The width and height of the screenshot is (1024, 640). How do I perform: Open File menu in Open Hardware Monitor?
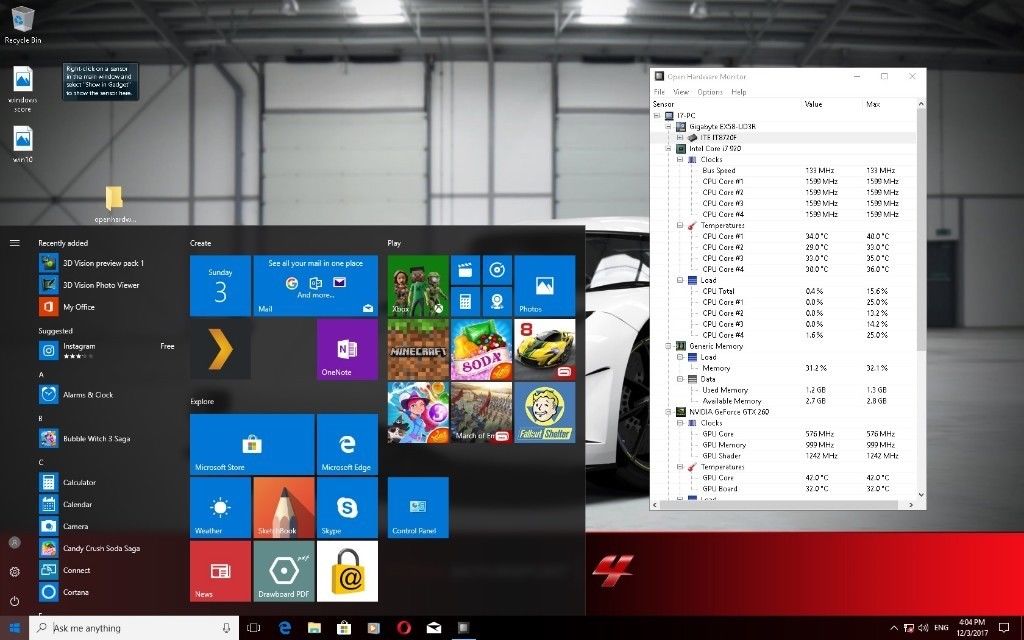659,92
